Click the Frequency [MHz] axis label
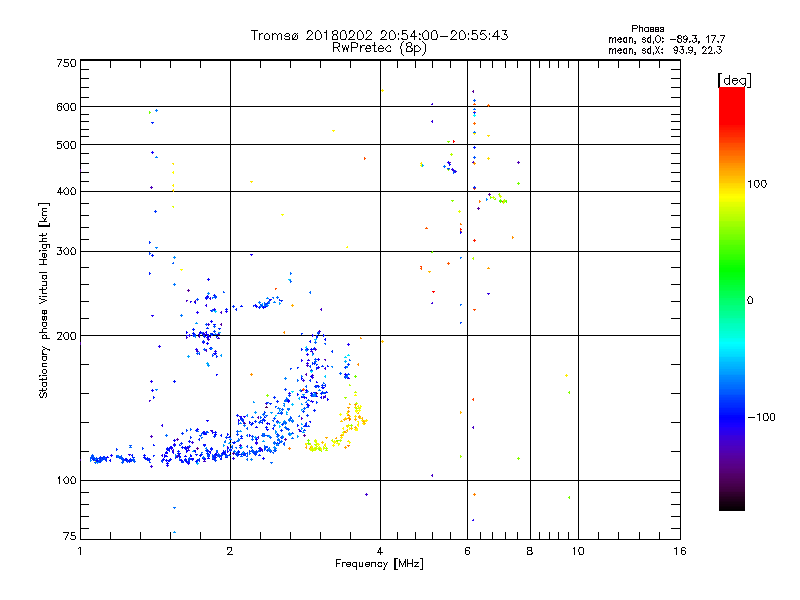The height and width of the screenshot is (600, 800). (x=379, y=564)
